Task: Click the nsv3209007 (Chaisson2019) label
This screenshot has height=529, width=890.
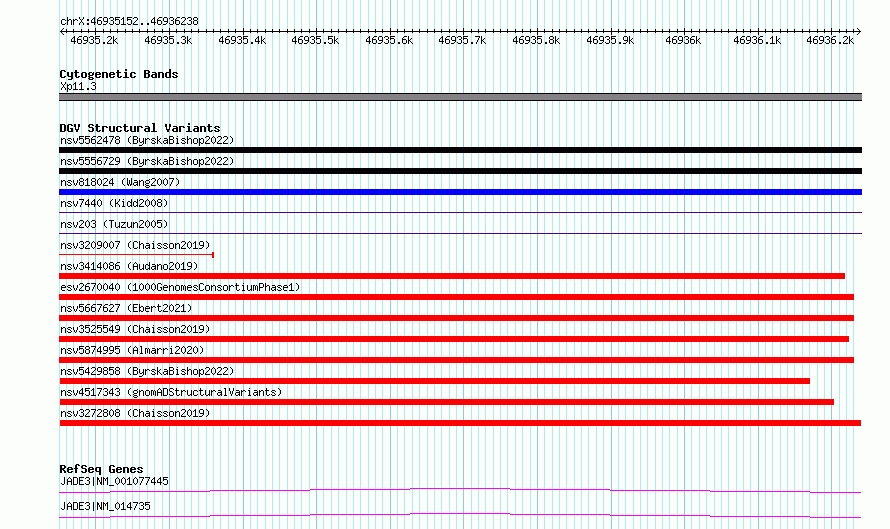Action: pyautogui.click(x=135, y=245)
